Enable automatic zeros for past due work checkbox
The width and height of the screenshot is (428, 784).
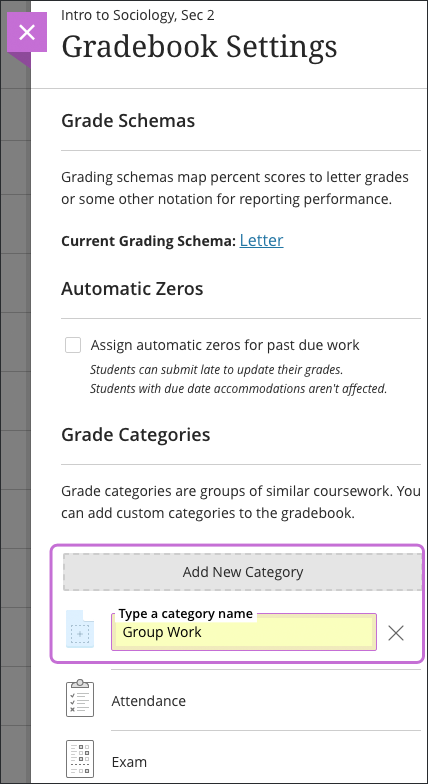point(73,345)
